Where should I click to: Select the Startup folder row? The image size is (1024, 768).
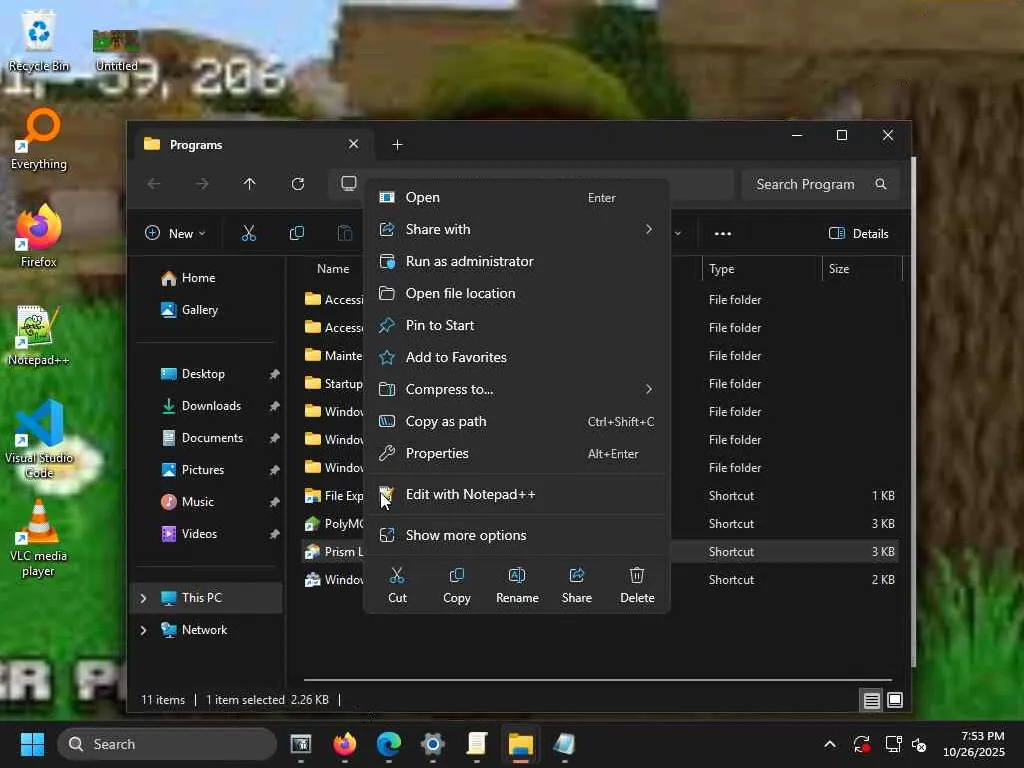tap(334, 383)
